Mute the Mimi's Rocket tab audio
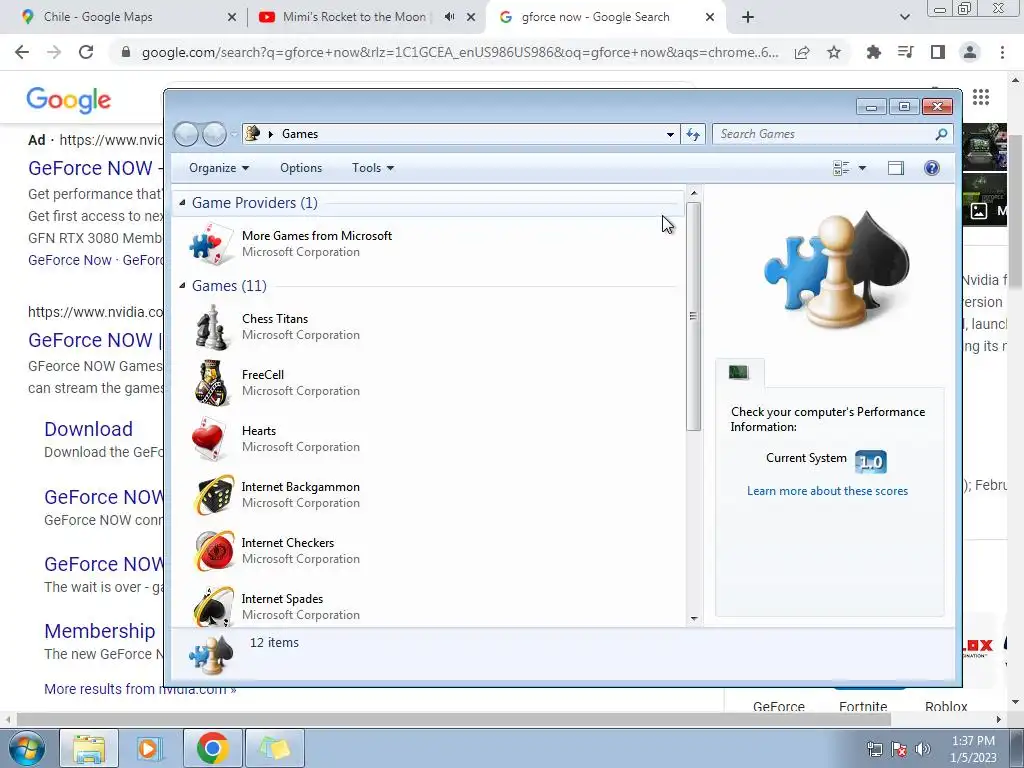This screenshot has height=768, width=1024. (449, 17)
